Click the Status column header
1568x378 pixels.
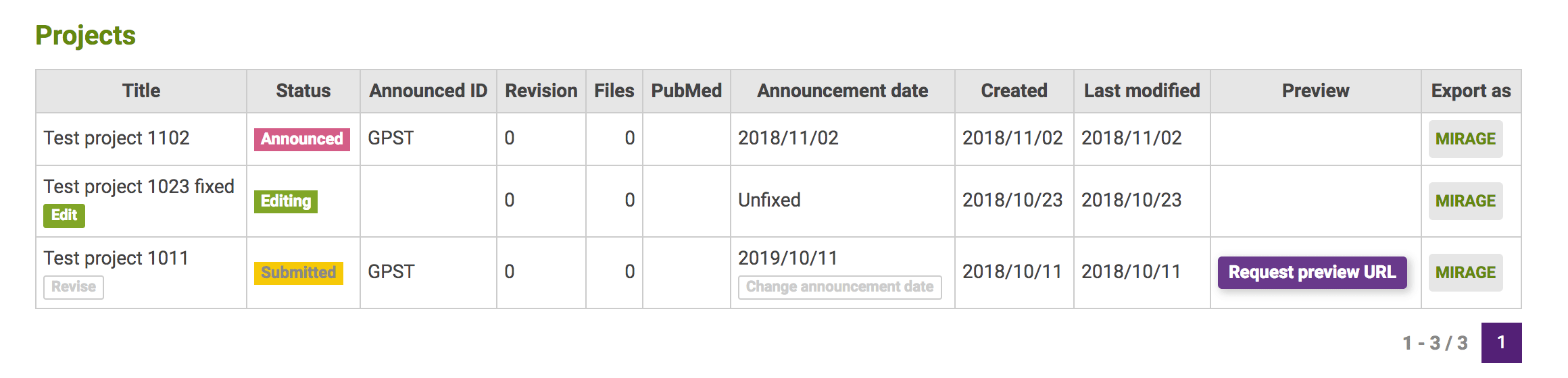[x=303, y=91]
